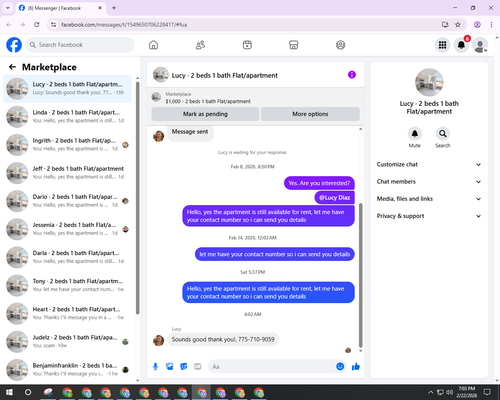
Task: Click the 'Message sent' bubble
Action: 190,132
